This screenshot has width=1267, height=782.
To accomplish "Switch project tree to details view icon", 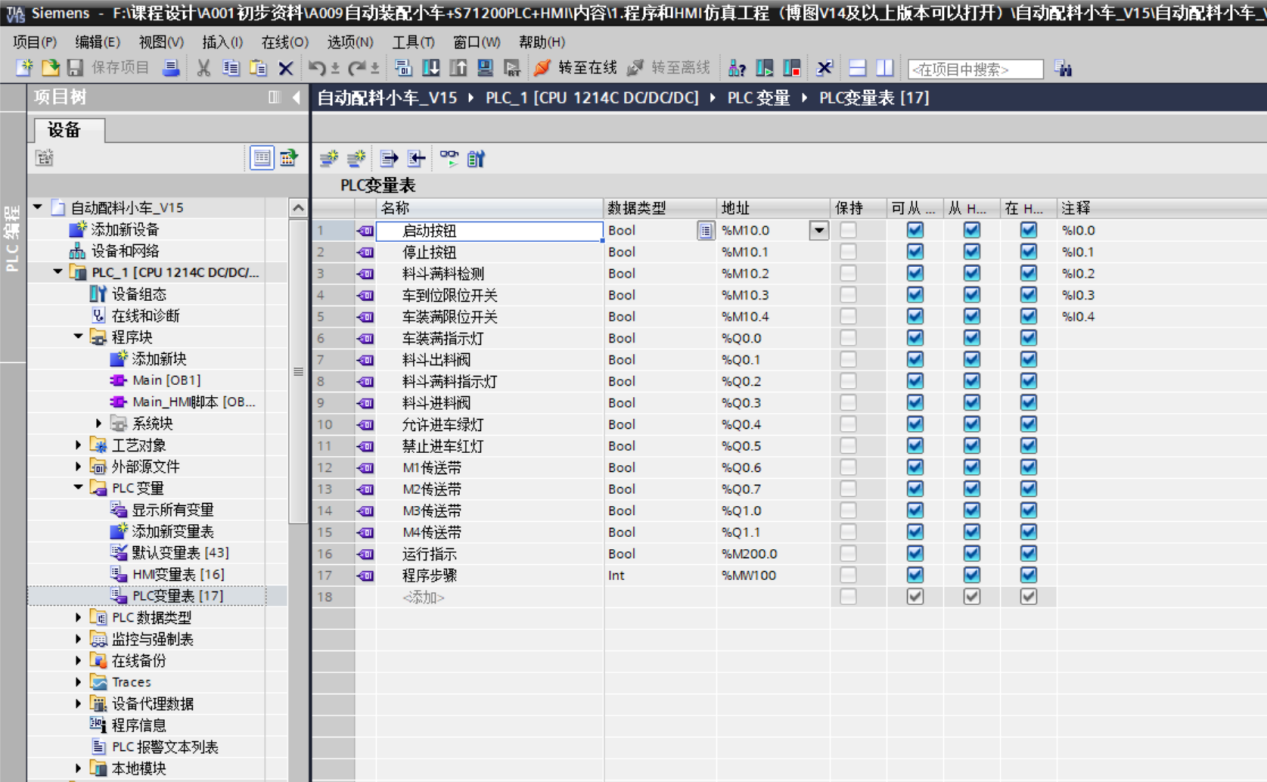I will [262, 157].
